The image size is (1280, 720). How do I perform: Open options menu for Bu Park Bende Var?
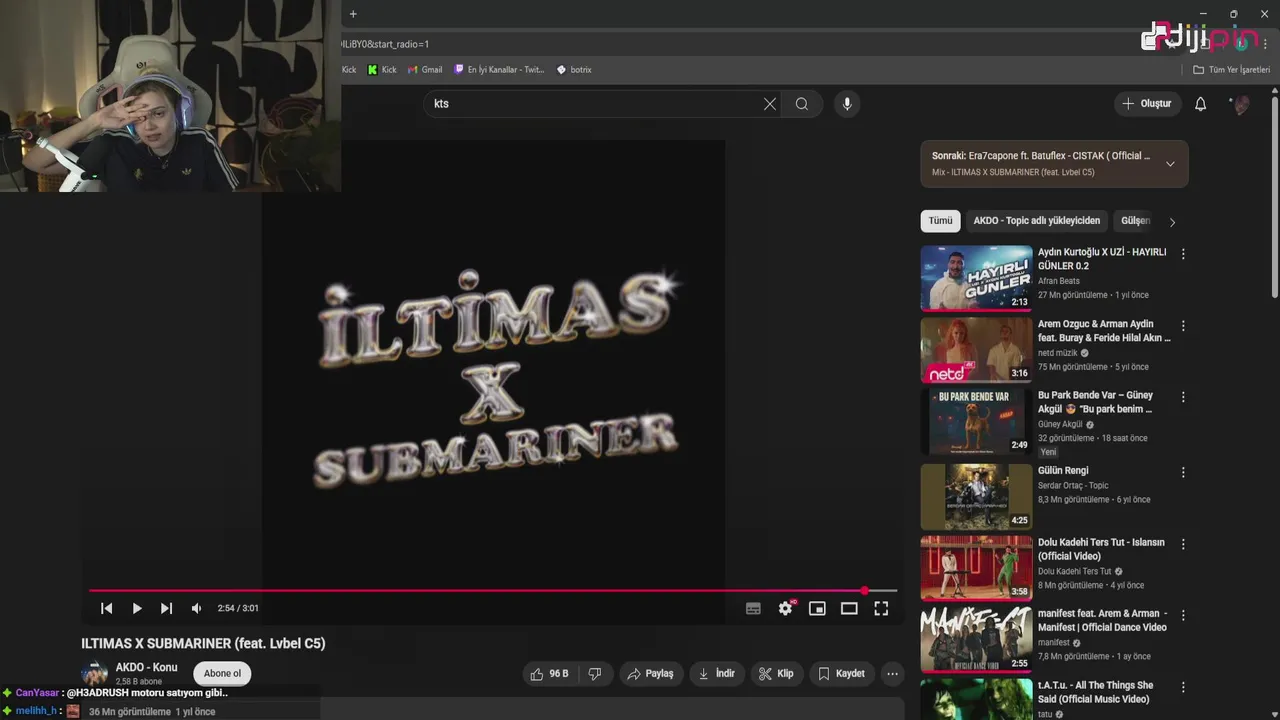click(1183, 397)
